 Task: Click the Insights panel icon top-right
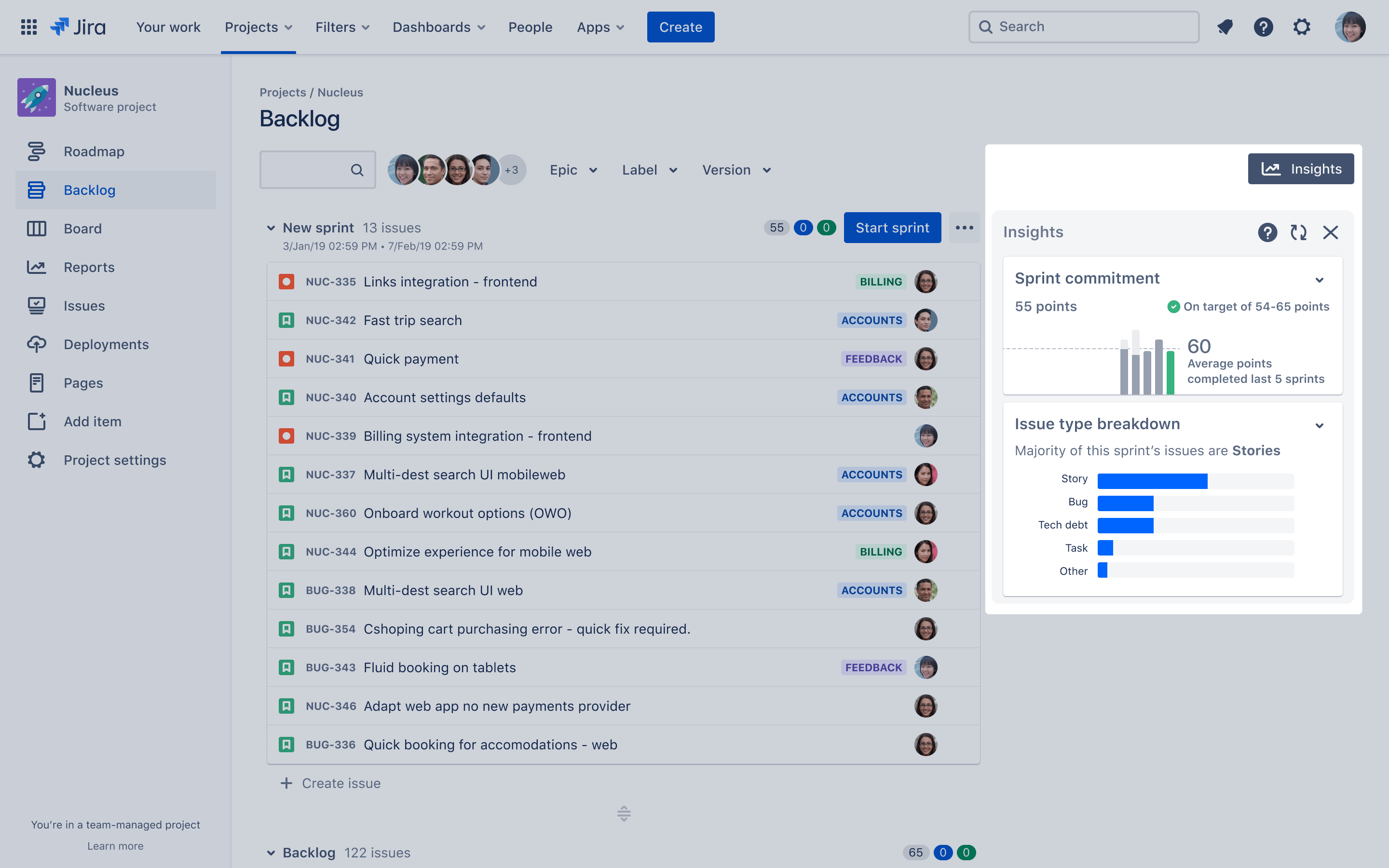click(x=1301, y=168)
